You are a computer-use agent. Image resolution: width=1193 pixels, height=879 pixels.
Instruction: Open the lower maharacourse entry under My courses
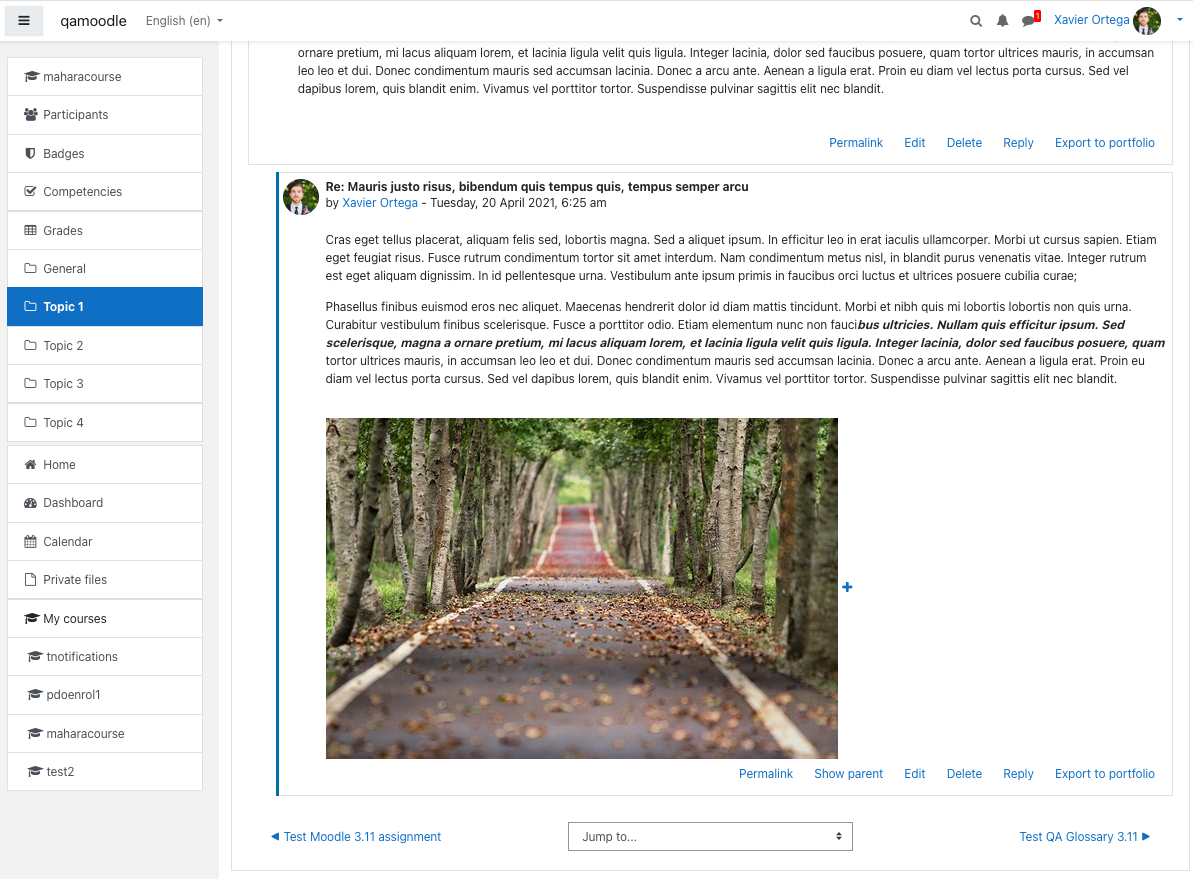tap(105, 734)
